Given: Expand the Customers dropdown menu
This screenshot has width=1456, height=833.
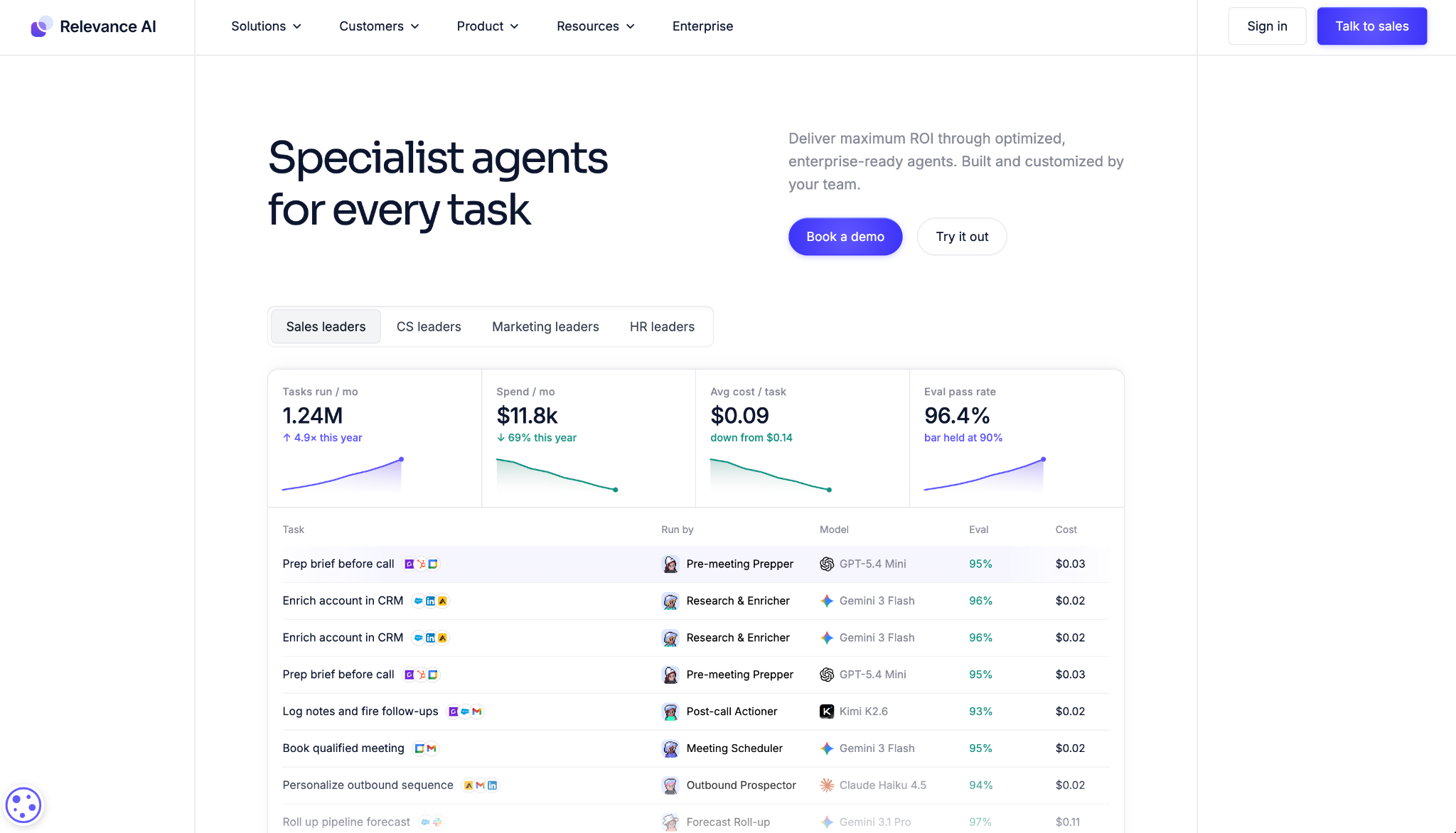Looking at the screenshot, I should click(x=380, y=26).
